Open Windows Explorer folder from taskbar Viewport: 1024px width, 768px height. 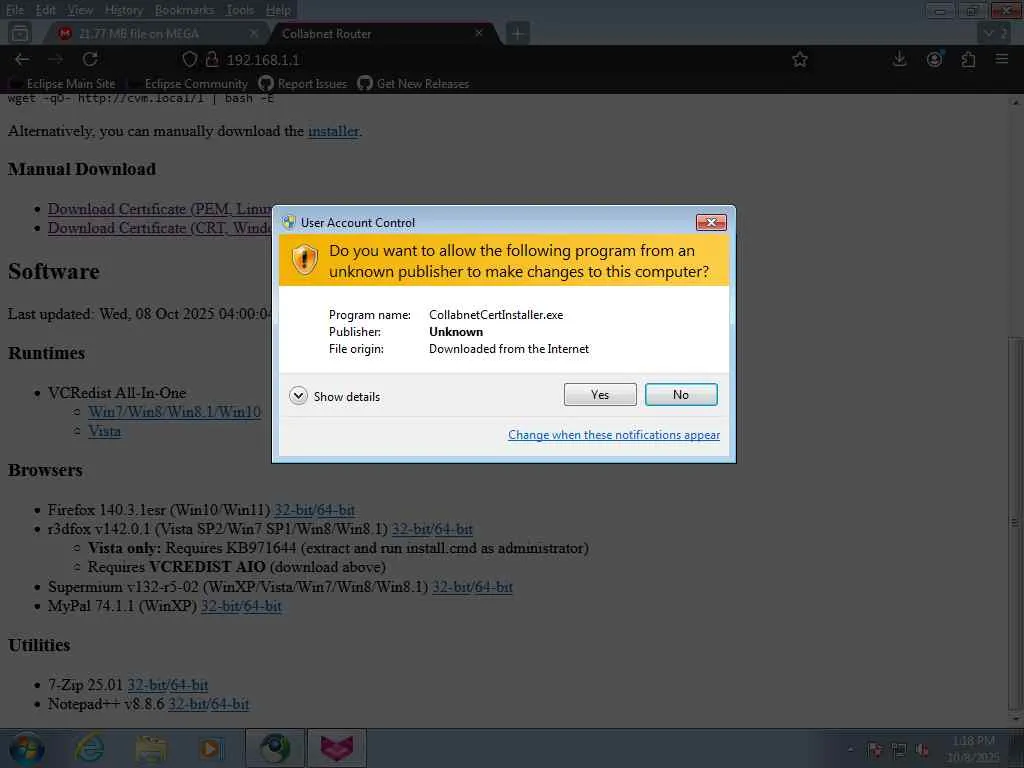pos(151,748)
